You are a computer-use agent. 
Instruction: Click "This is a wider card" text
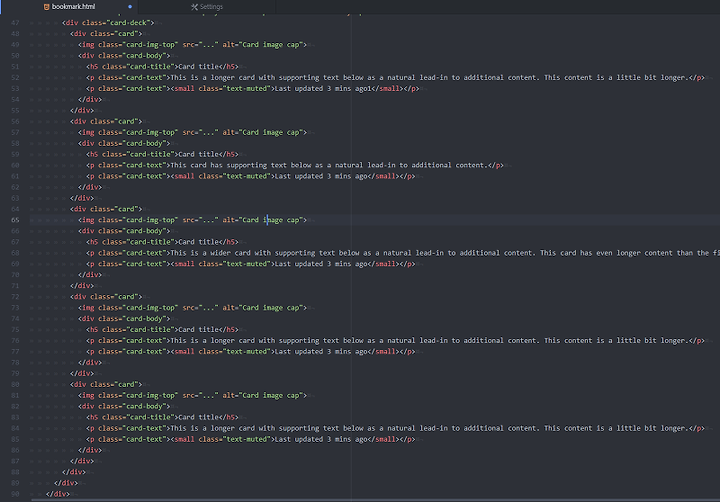point(210,253)
